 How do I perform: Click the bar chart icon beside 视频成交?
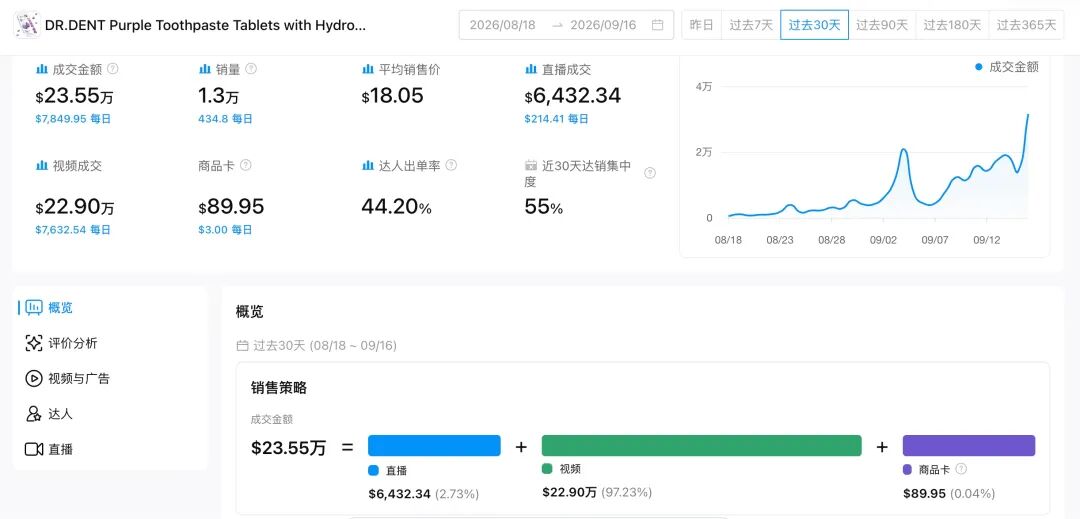[x=41, y=165]
